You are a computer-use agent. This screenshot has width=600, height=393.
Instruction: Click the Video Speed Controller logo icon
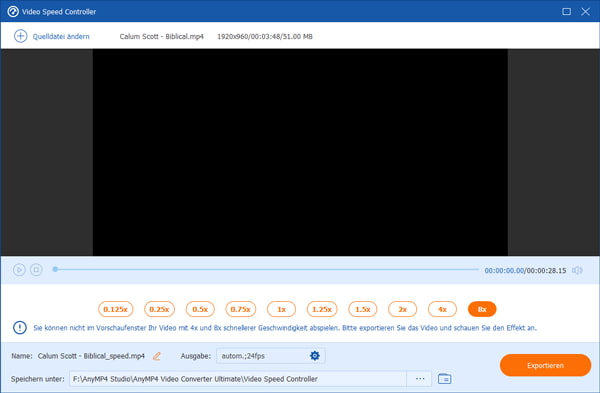(13, 11)
